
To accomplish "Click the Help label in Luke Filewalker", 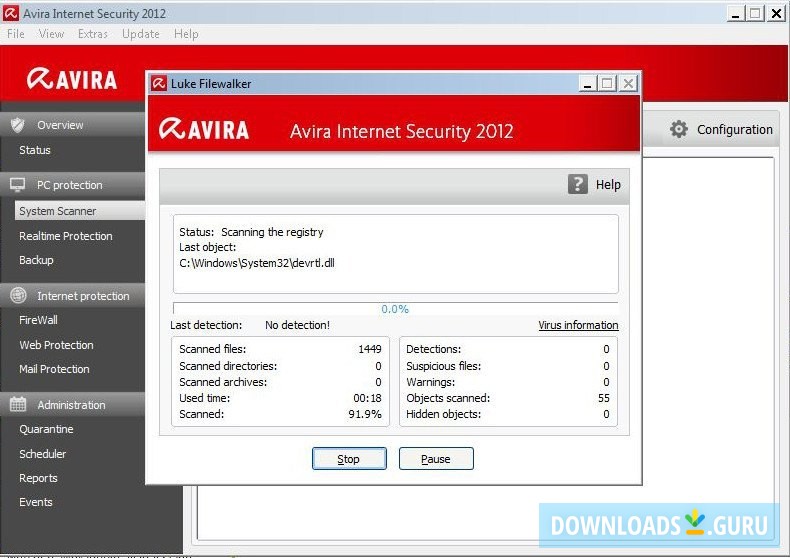I will pos(608,185).
